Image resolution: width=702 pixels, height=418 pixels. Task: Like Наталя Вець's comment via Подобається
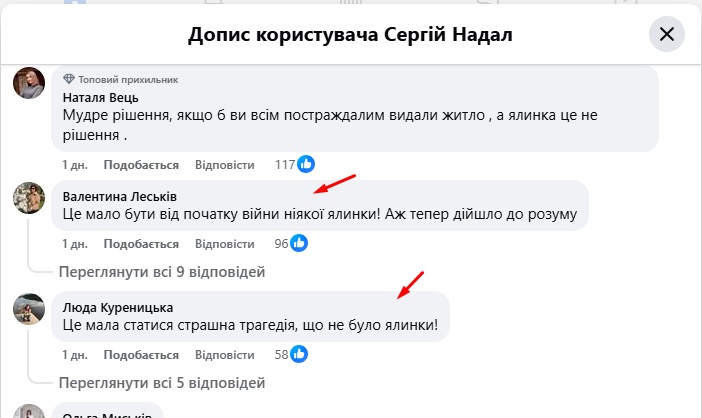(141, 165)
